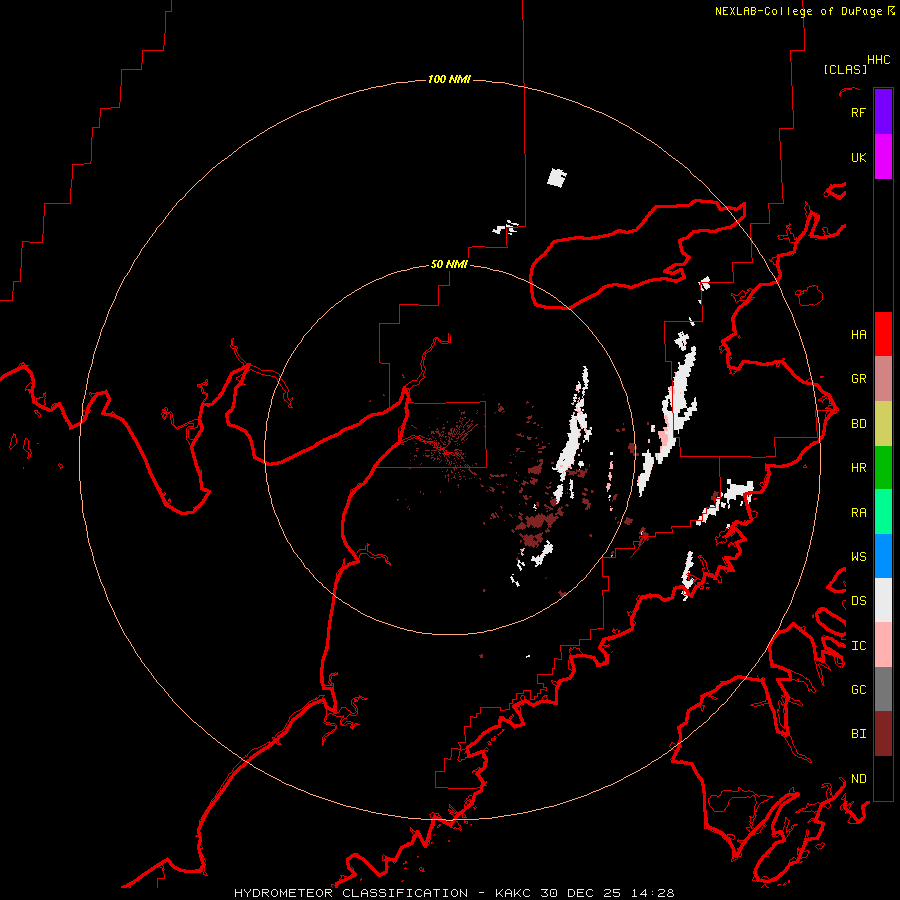Click the BD legend label

[x=858, y=424]
